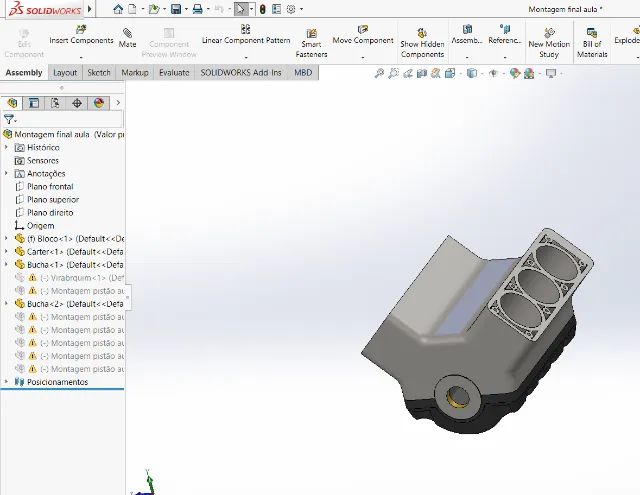Print the document with the Print icon
This screenshot has width=640, height=495.
click(x=198, y=9)
